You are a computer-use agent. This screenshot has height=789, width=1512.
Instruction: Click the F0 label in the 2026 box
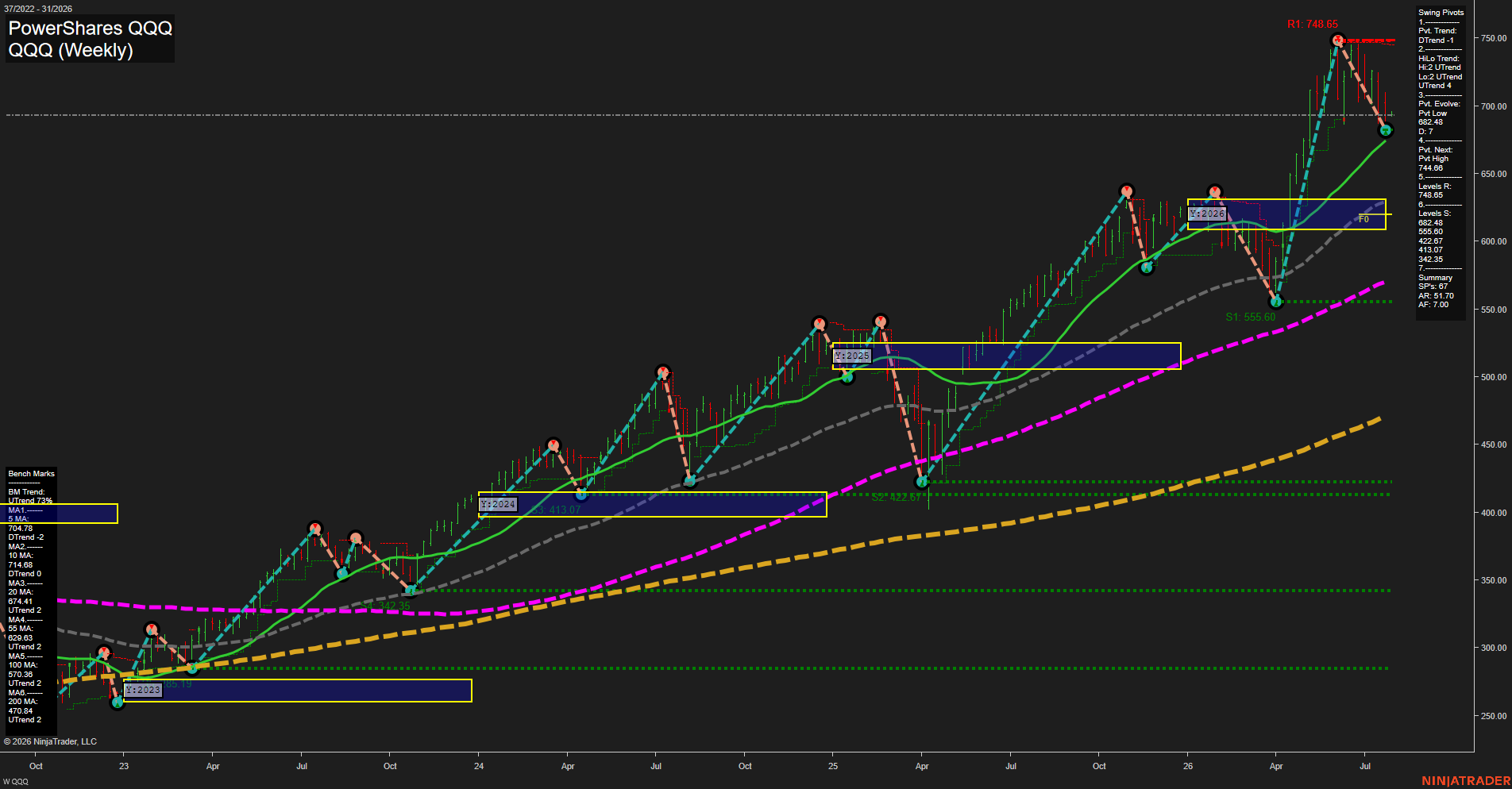click(x=1363, y=219)
